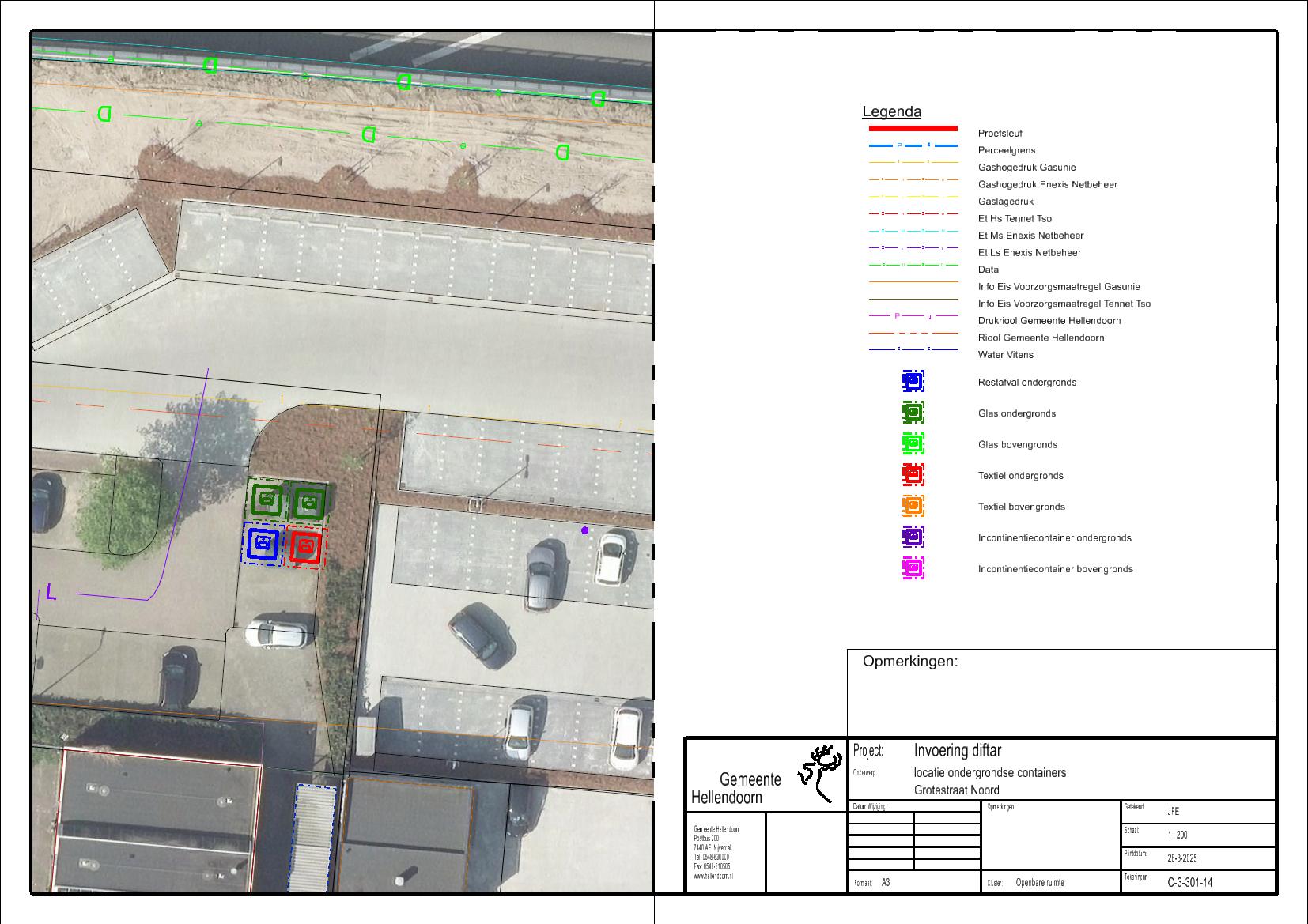Select the scale value 1 : 200
Image resolution: width=1308 pixels, height=924 pixels.
tap(1177, 835)
